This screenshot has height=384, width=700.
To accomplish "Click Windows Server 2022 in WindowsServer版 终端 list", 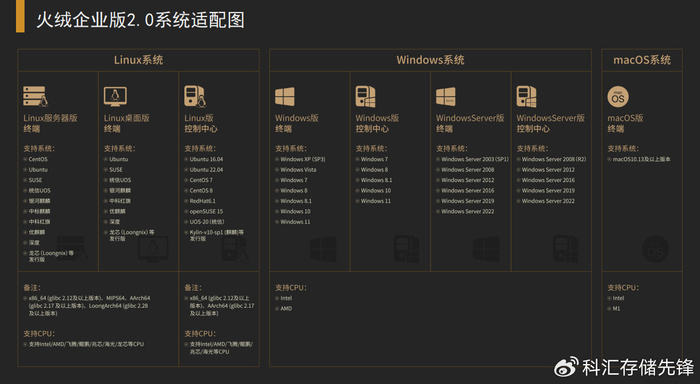I will pyautogui.click(x=467, y=212).
